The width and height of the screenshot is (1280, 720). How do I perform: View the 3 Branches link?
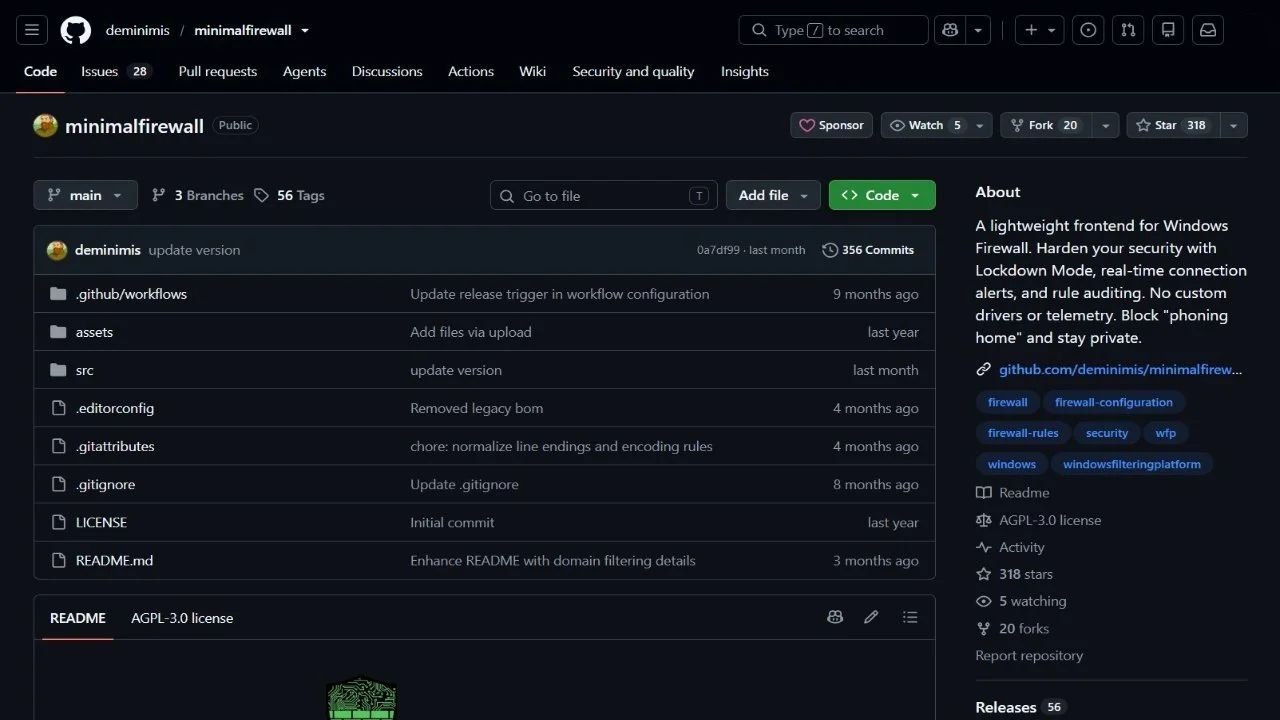[x=198, y=195]
